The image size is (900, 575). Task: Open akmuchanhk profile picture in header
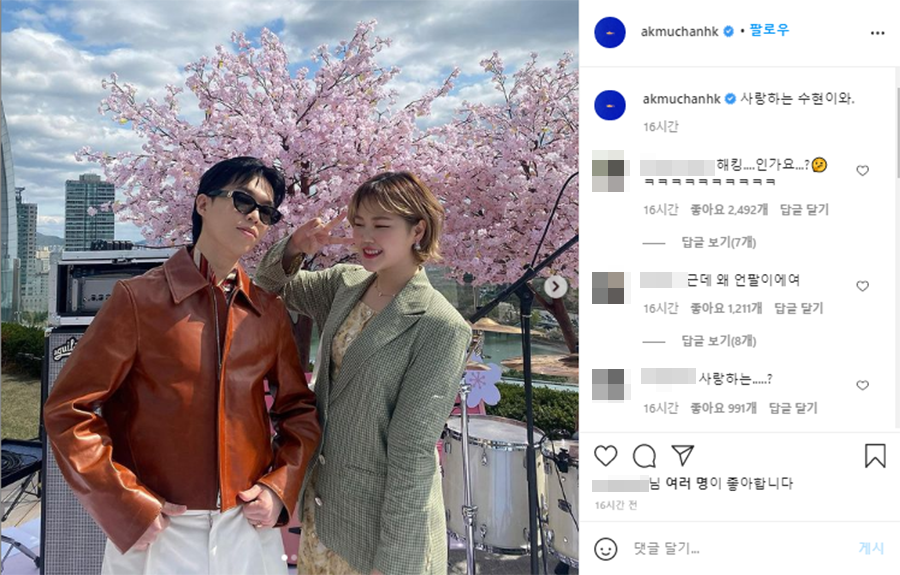pyautogui.click(x=610, y=33)
